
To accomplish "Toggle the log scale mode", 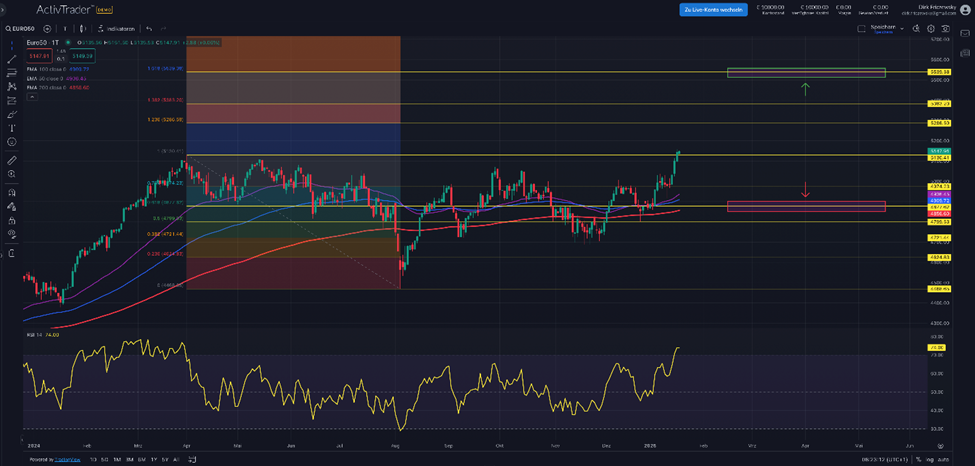I will tap(929, 459).
